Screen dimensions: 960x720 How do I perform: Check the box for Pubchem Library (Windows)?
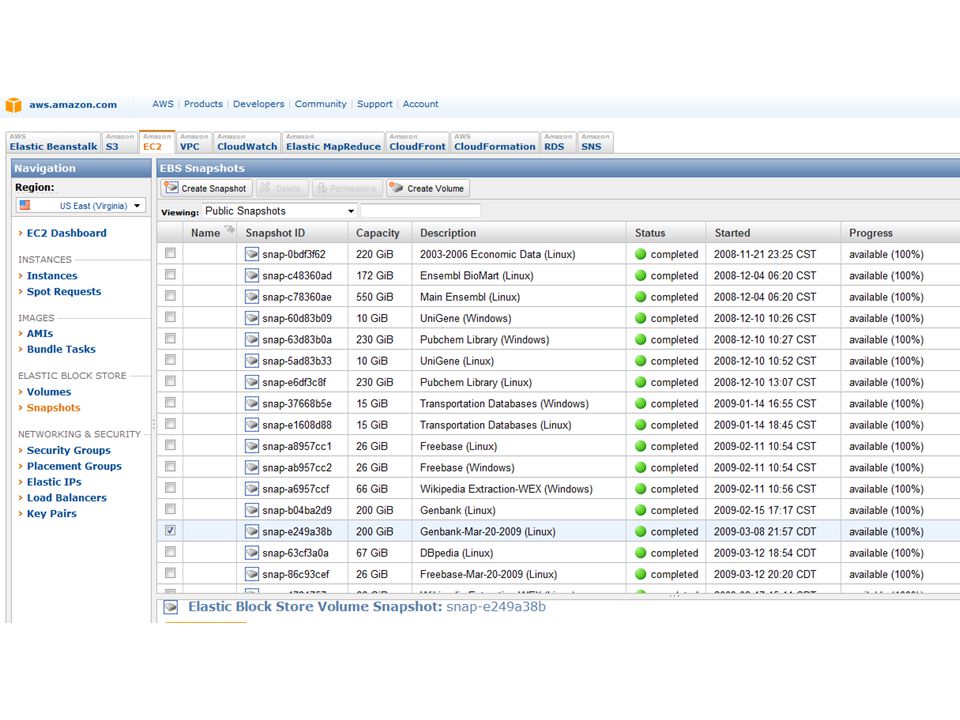(x=170, y=339)
